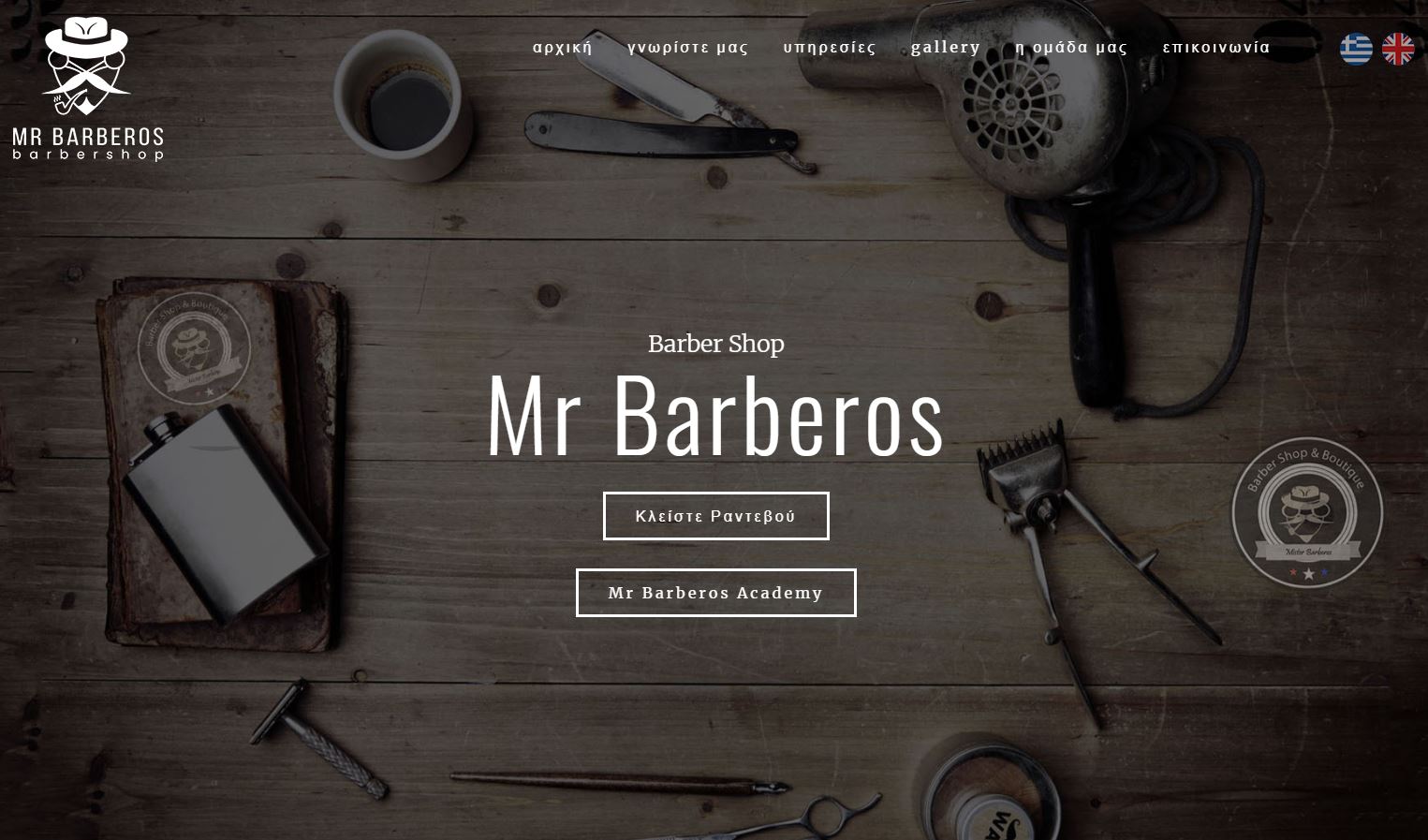Viewport: 1428px width, 840px height.
Task: Open the η ομάδα μας menu item
Action: click(x=1071, y=48)
